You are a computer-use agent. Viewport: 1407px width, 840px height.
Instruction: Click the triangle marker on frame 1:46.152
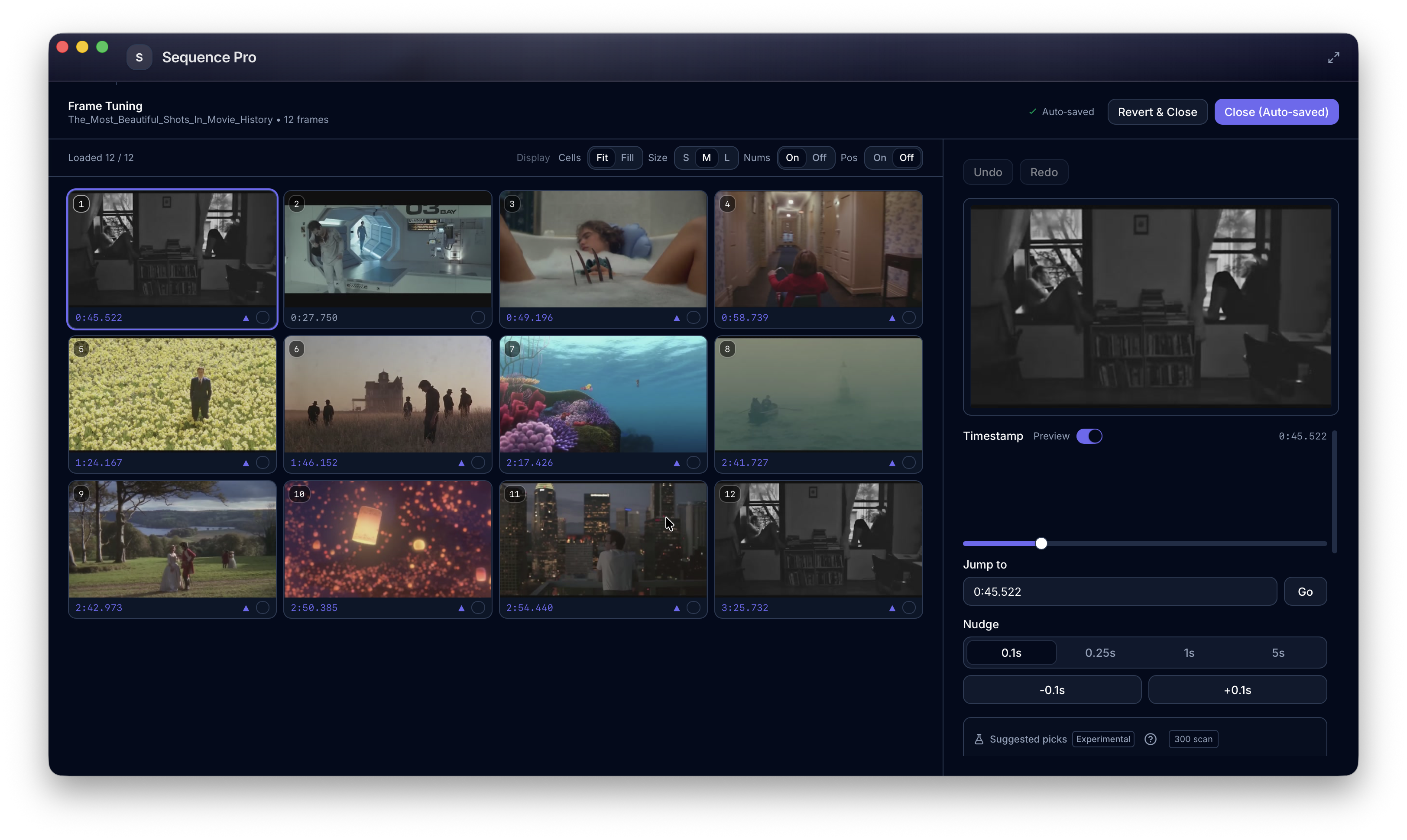tap(461, 463)
